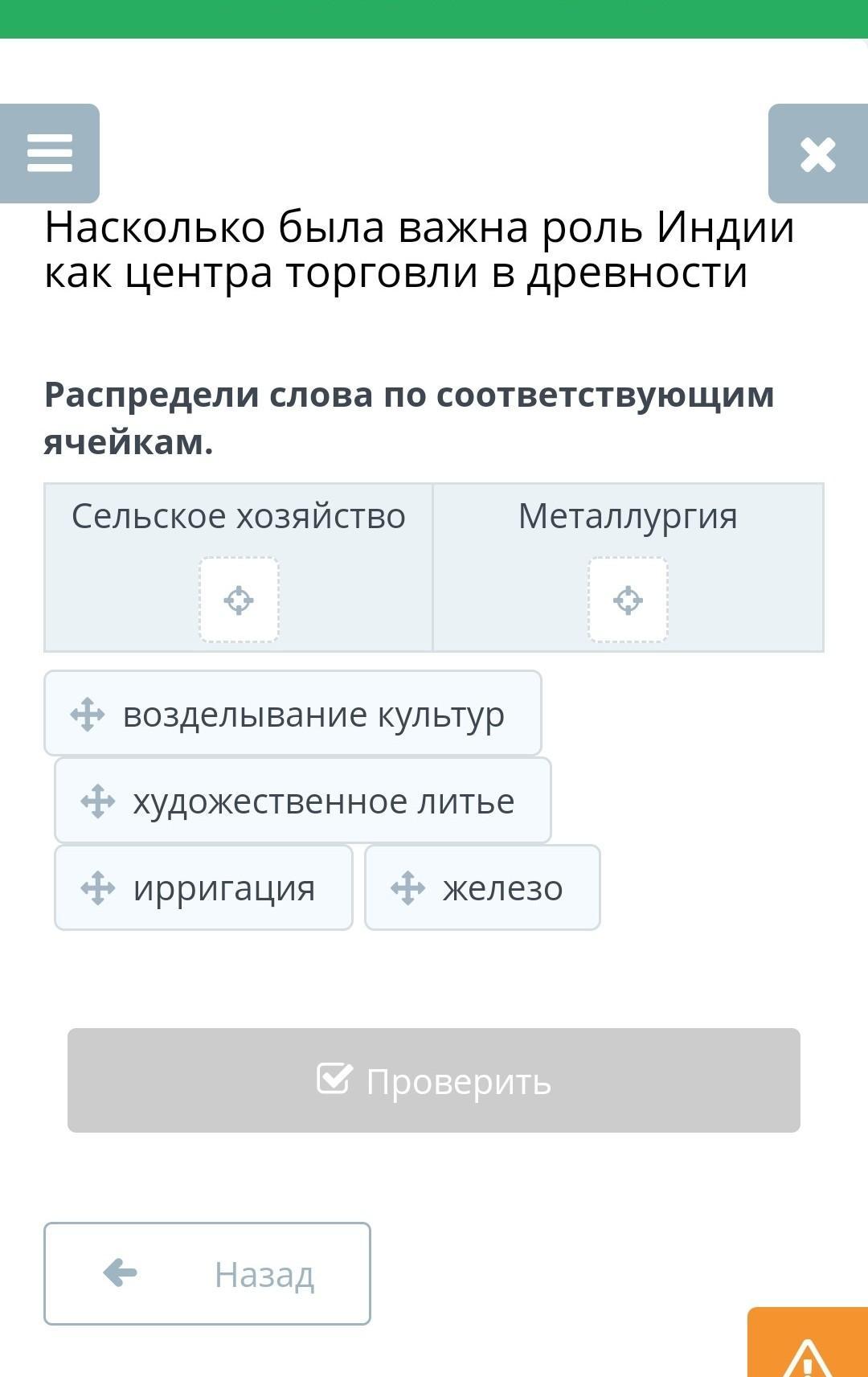This screenshot has height=1377, width=868.
Task: Click the move handle icon on железо
Action: (407, 887)
